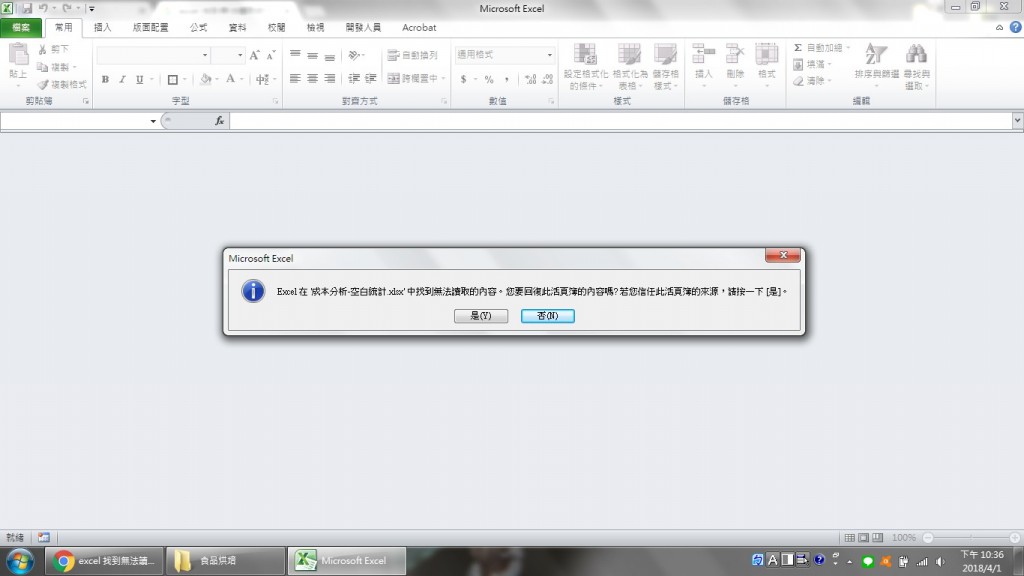The image size is (1024, 576).
Task: Open the Chrome taskbar window
Action: tap(104, 560)
